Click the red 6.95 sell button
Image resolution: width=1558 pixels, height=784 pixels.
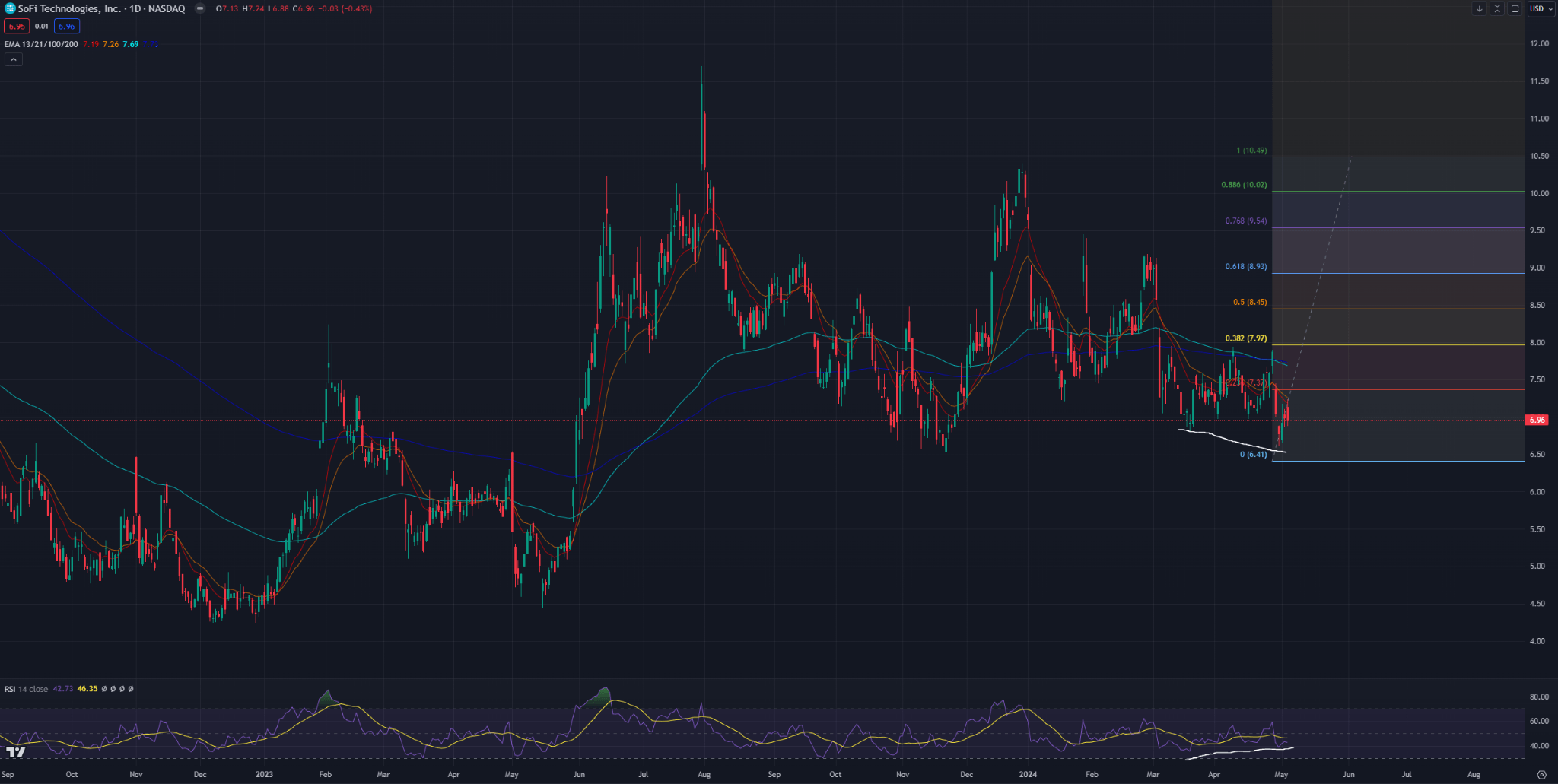coord(17,26)
